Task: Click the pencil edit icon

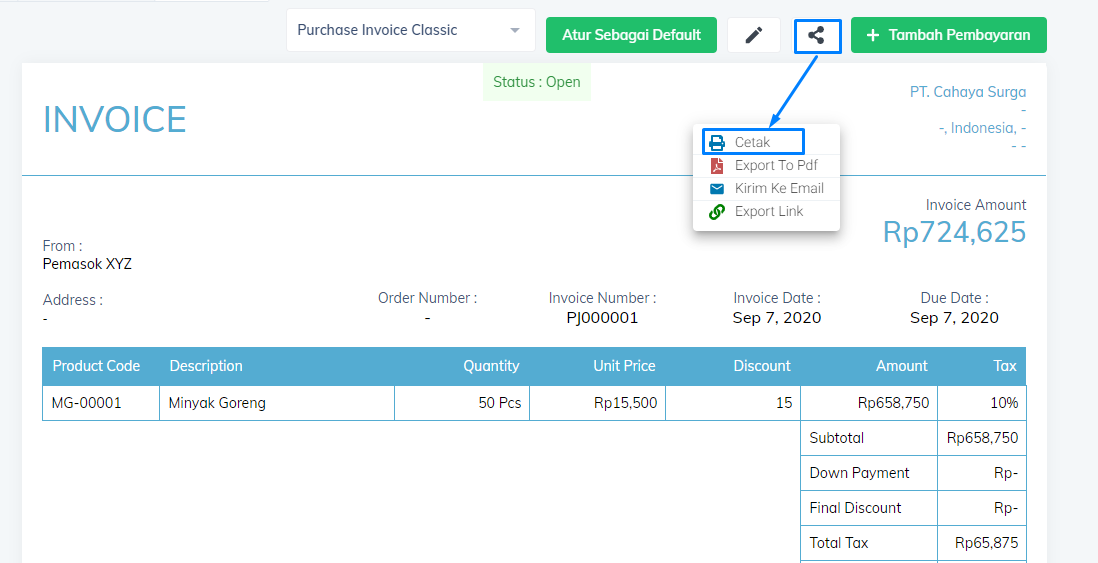Action: 753,35
